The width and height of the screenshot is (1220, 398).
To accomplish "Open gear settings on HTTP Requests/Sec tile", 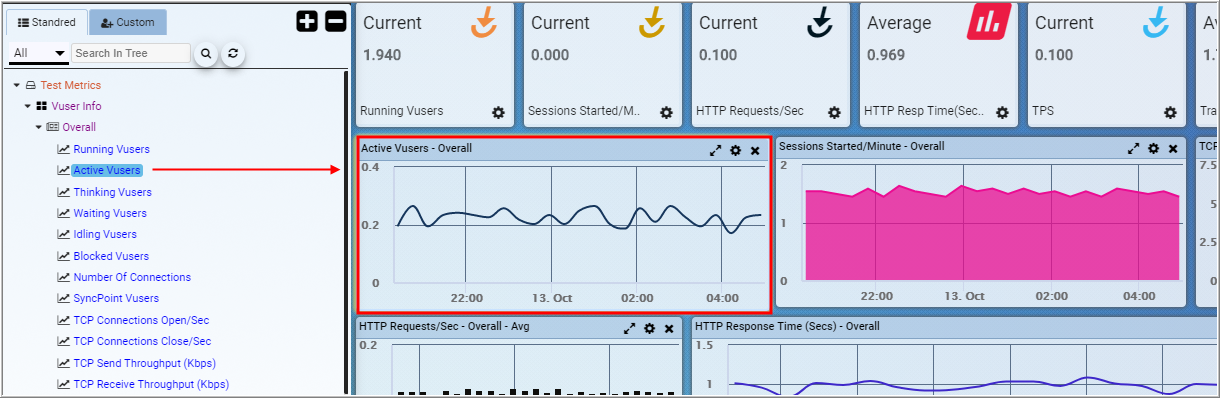I will point(834,112).
